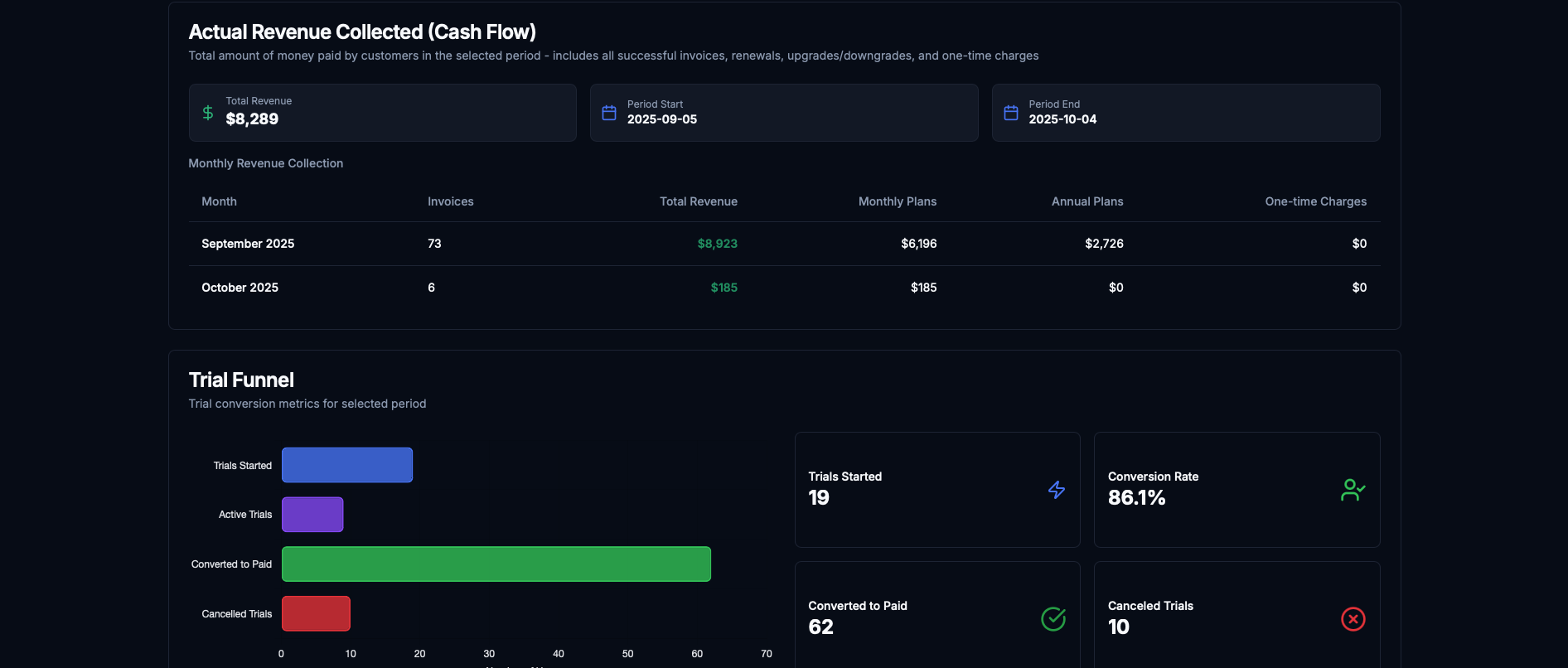This screenshot has width=1568, height=668.
Task: Click the green dollar sign revenue icon
Action: 208,113
